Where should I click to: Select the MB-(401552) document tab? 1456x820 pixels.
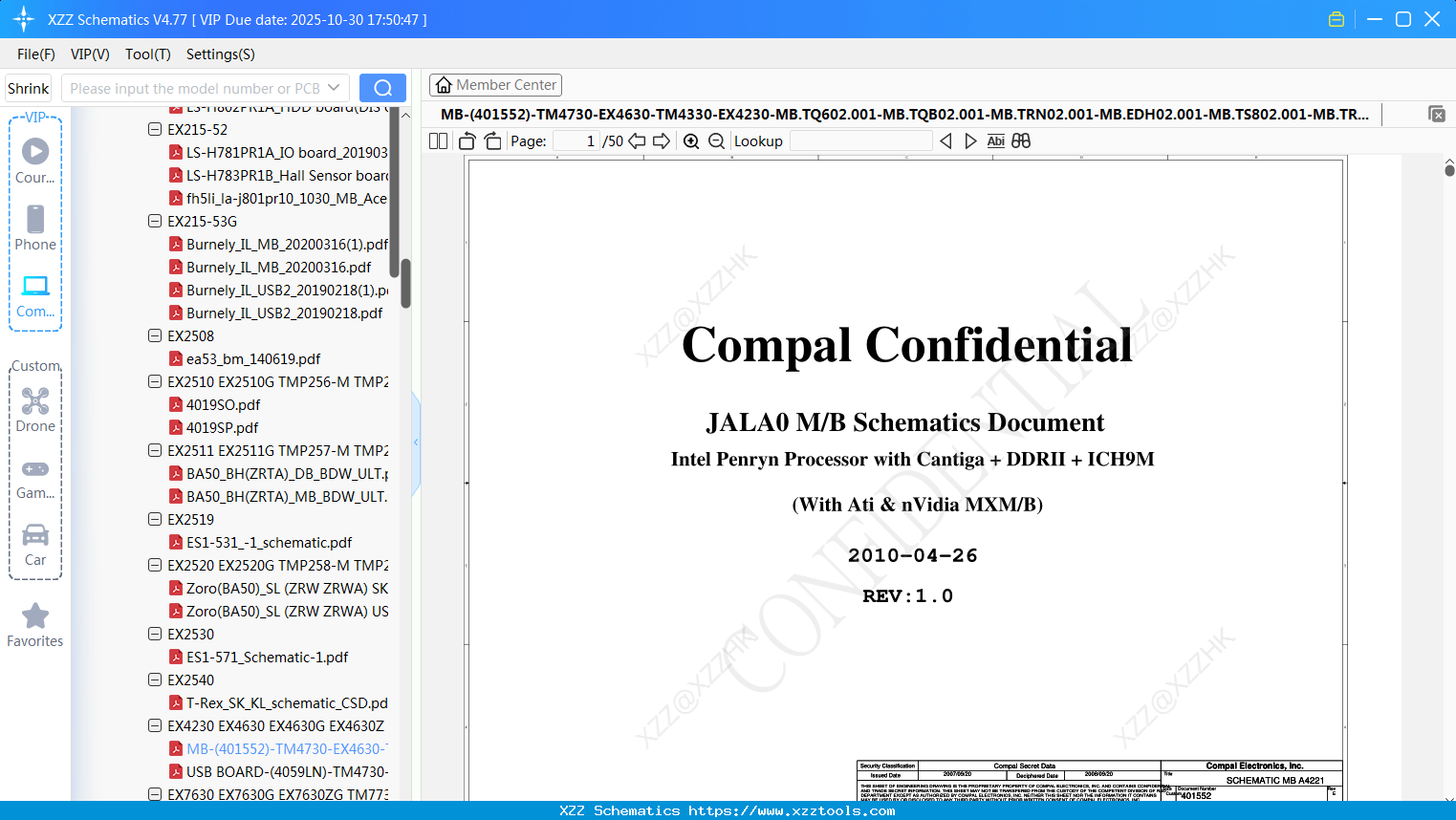905,115
